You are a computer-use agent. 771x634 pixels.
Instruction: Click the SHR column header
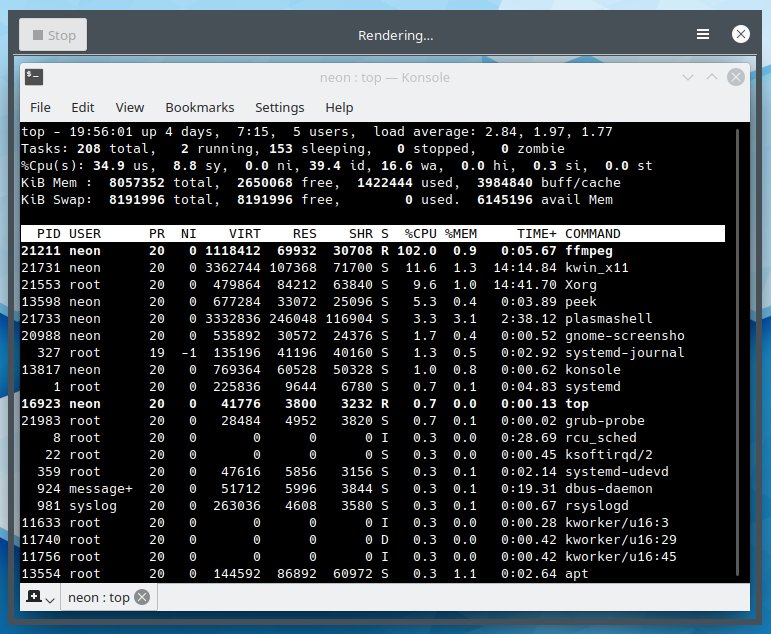click(x=360, y=234)
